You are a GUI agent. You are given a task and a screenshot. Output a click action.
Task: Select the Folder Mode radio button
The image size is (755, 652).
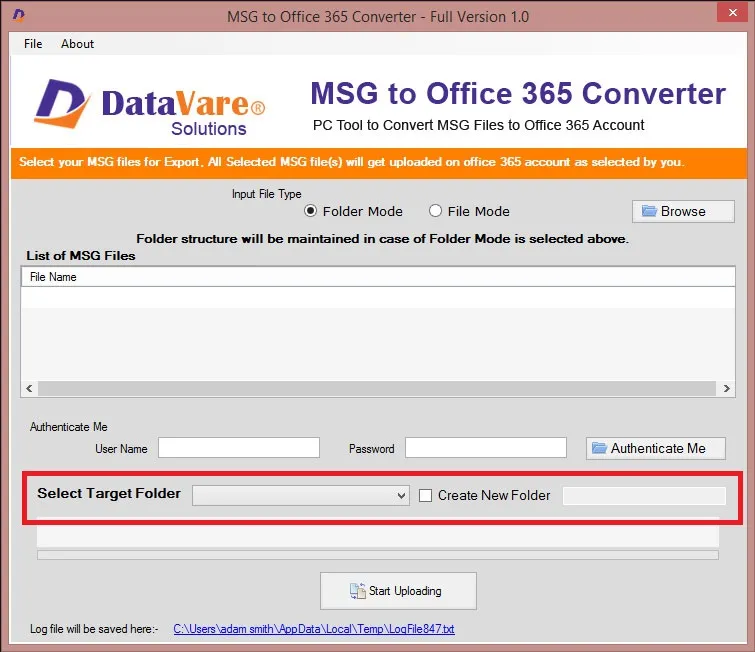click(x=311, y=211)
